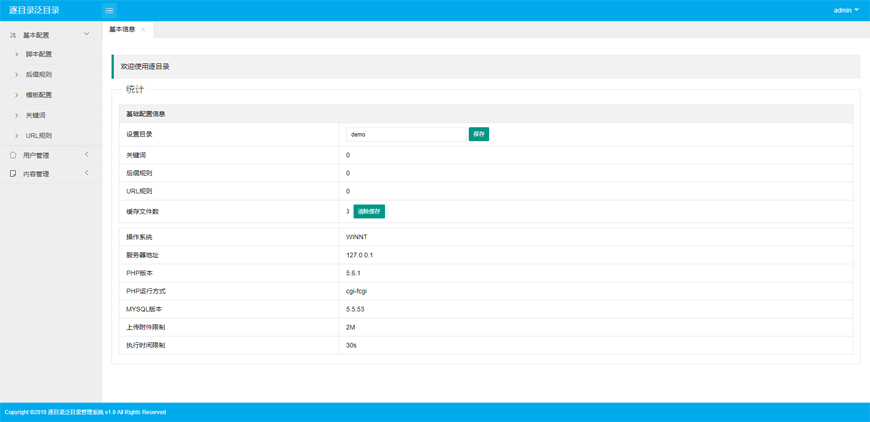Click the PHP运行方式 label
This screenshot has height=422, width=870.
pyautogui.click(x=146, y=291)
